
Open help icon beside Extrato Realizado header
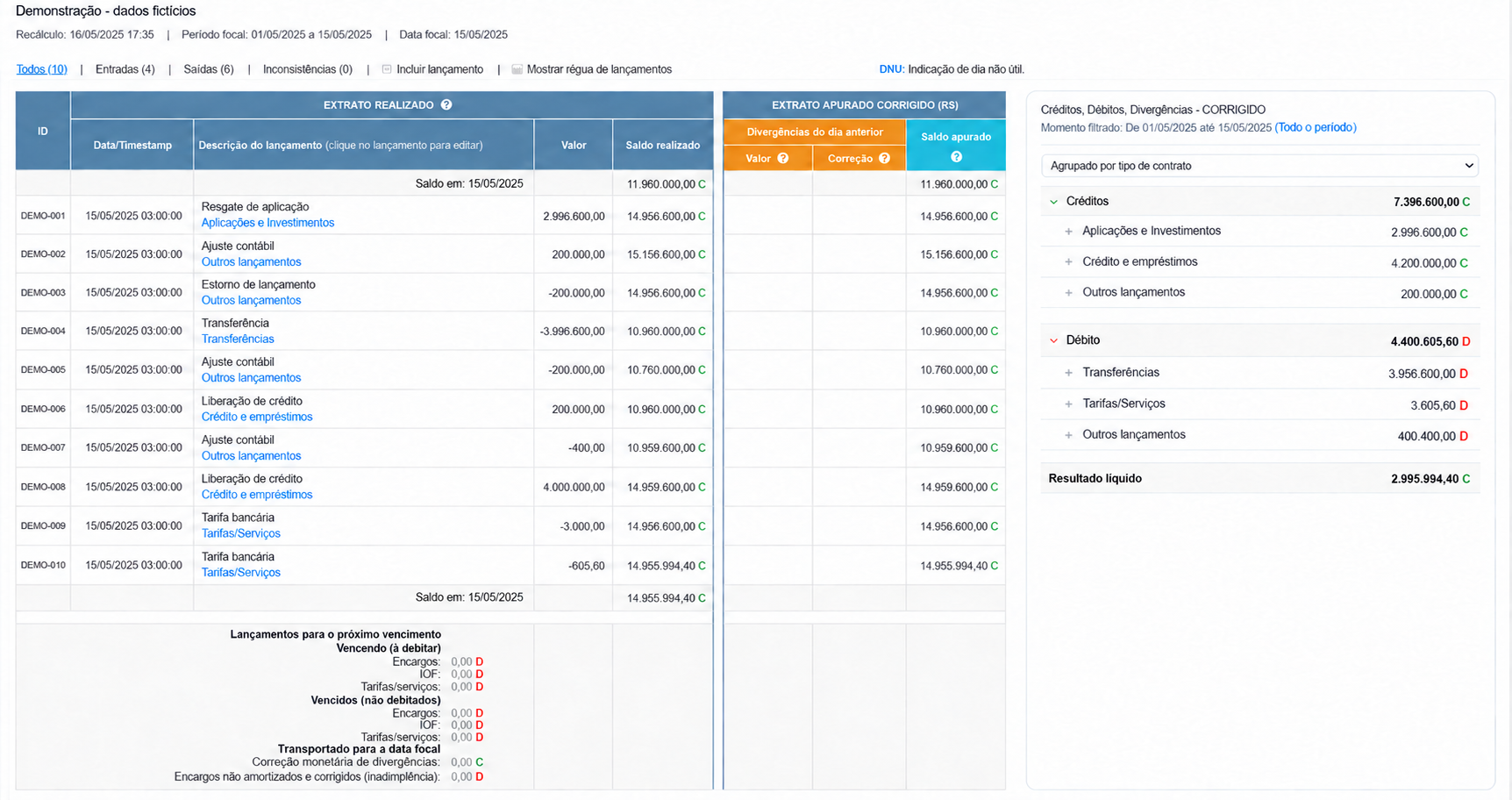click(x=446, y=105)
